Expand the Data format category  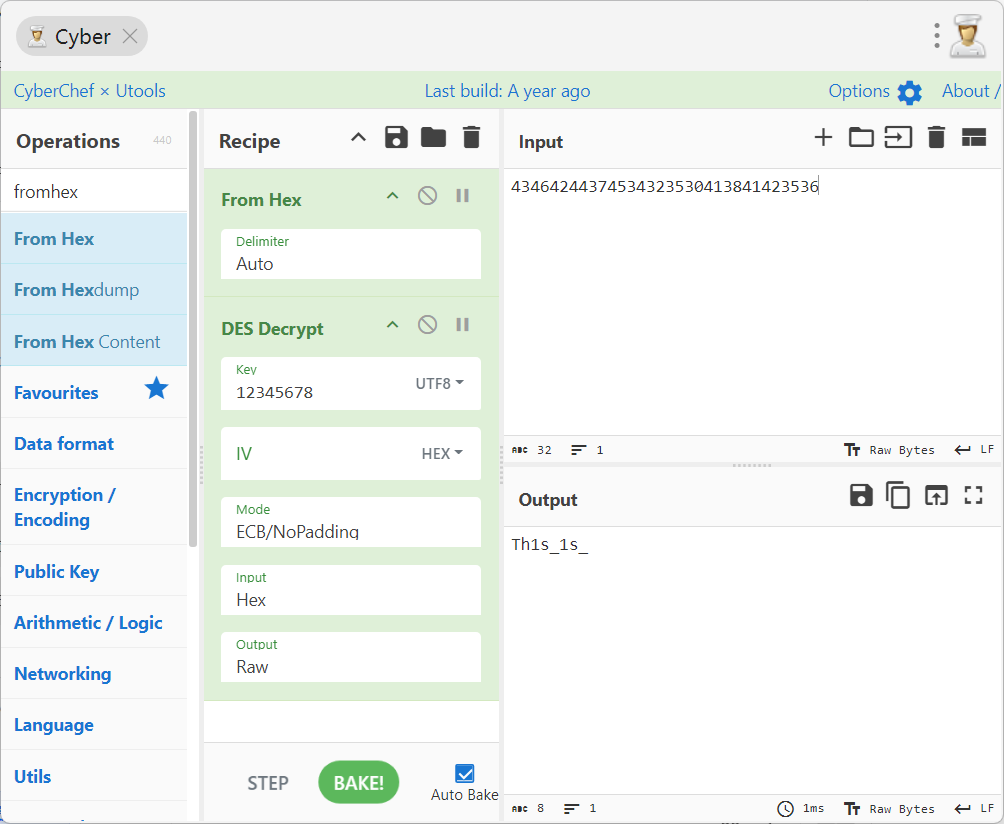point(94,444)
